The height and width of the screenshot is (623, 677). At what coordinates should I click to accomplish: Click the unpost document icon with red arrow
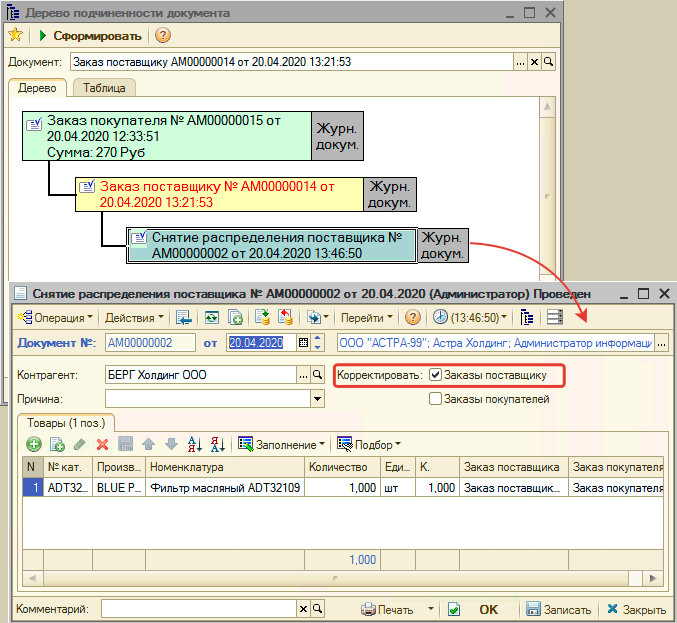point(285,317)
